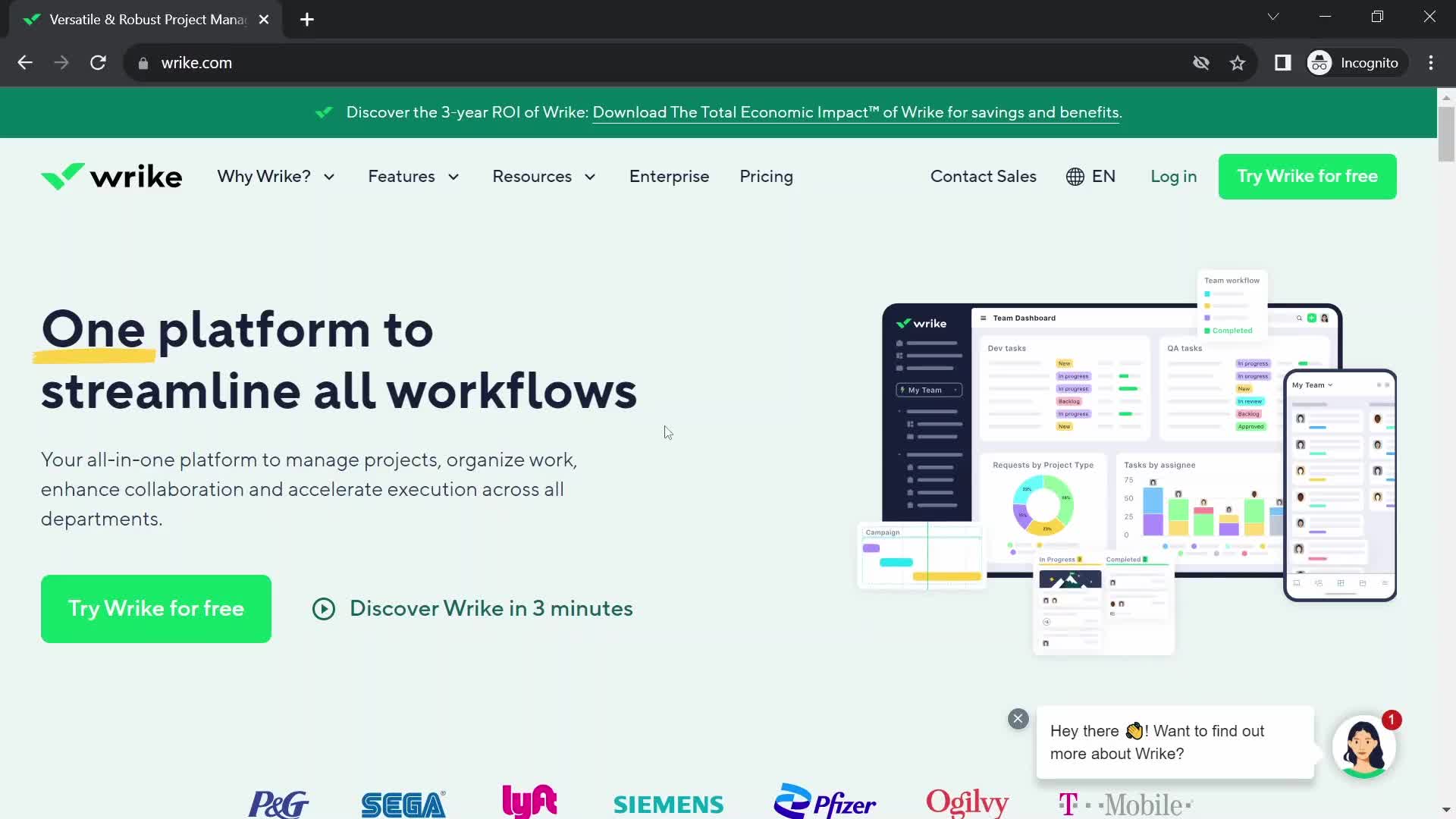Click header Try Wrike for free button
Image resolution: width=1456 pixels, height=819 pixels.
pyautogui.click(x=1307, y=177)
